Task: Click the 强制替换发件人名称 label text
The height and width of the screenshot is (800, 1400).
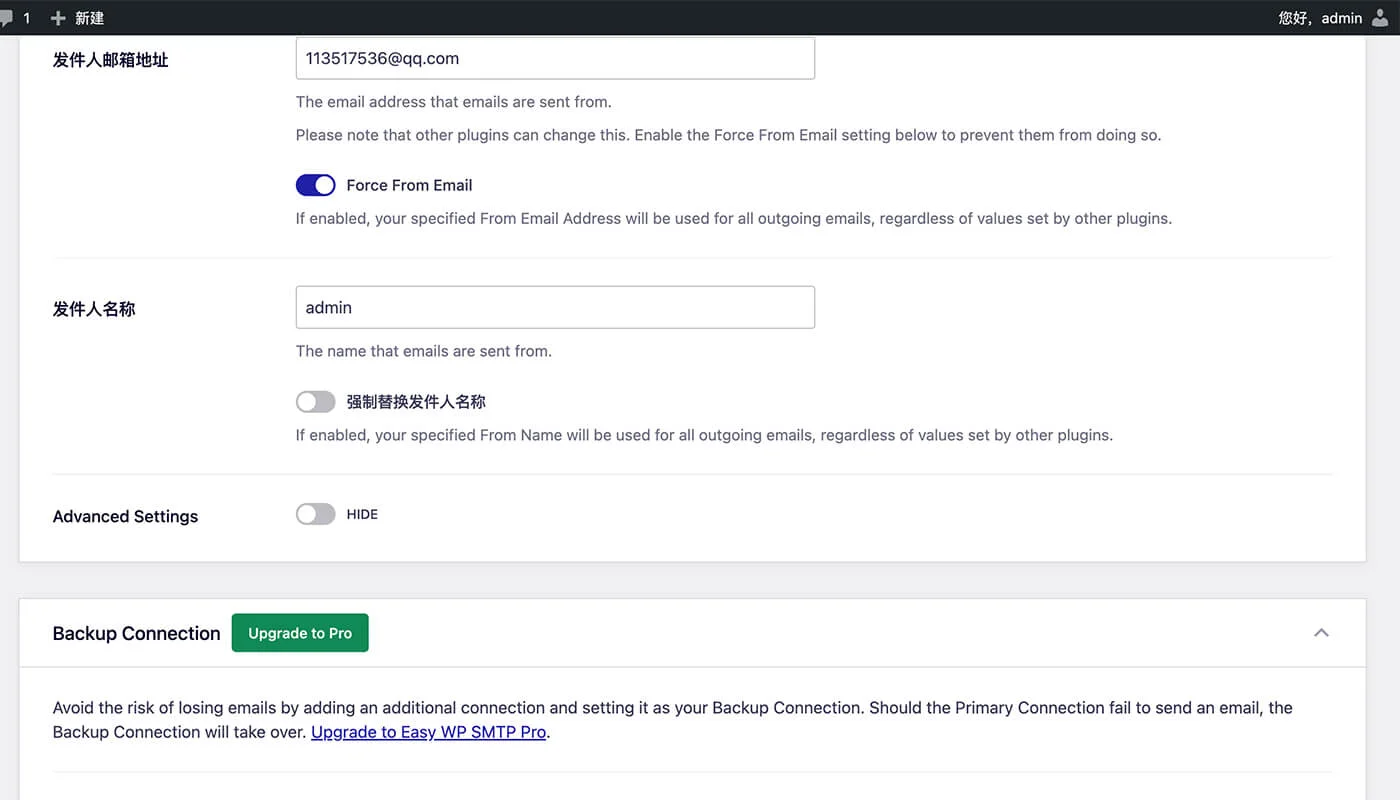Action: point(416,402)
